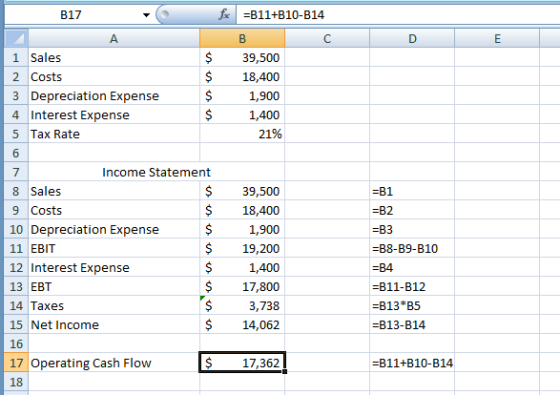Viewport: 560px width, 395px height.
Task: Select the Net Income value 14,062
Action: click(x=242, y=325)
